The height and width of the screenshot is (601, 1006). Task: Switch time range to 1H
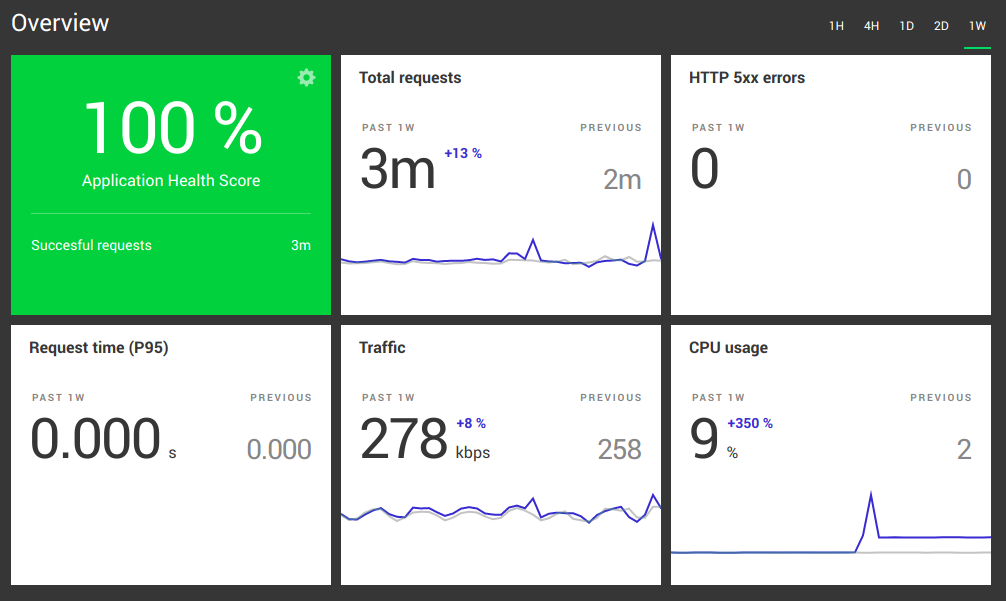click(x=836, y=26)
